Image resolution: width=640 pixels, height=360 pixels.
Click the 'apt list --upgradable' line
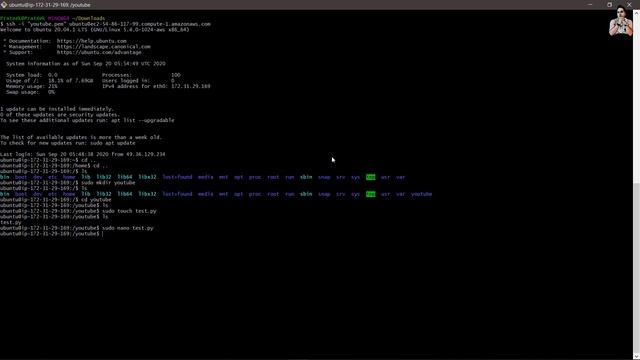click(x=87, y=120)
